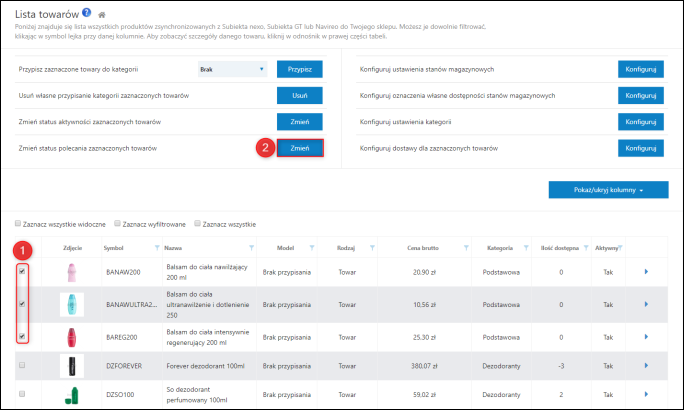The image size is (684, 410).
Task: Open filter funnel in Kategoria column
Action: coord(535,248)
